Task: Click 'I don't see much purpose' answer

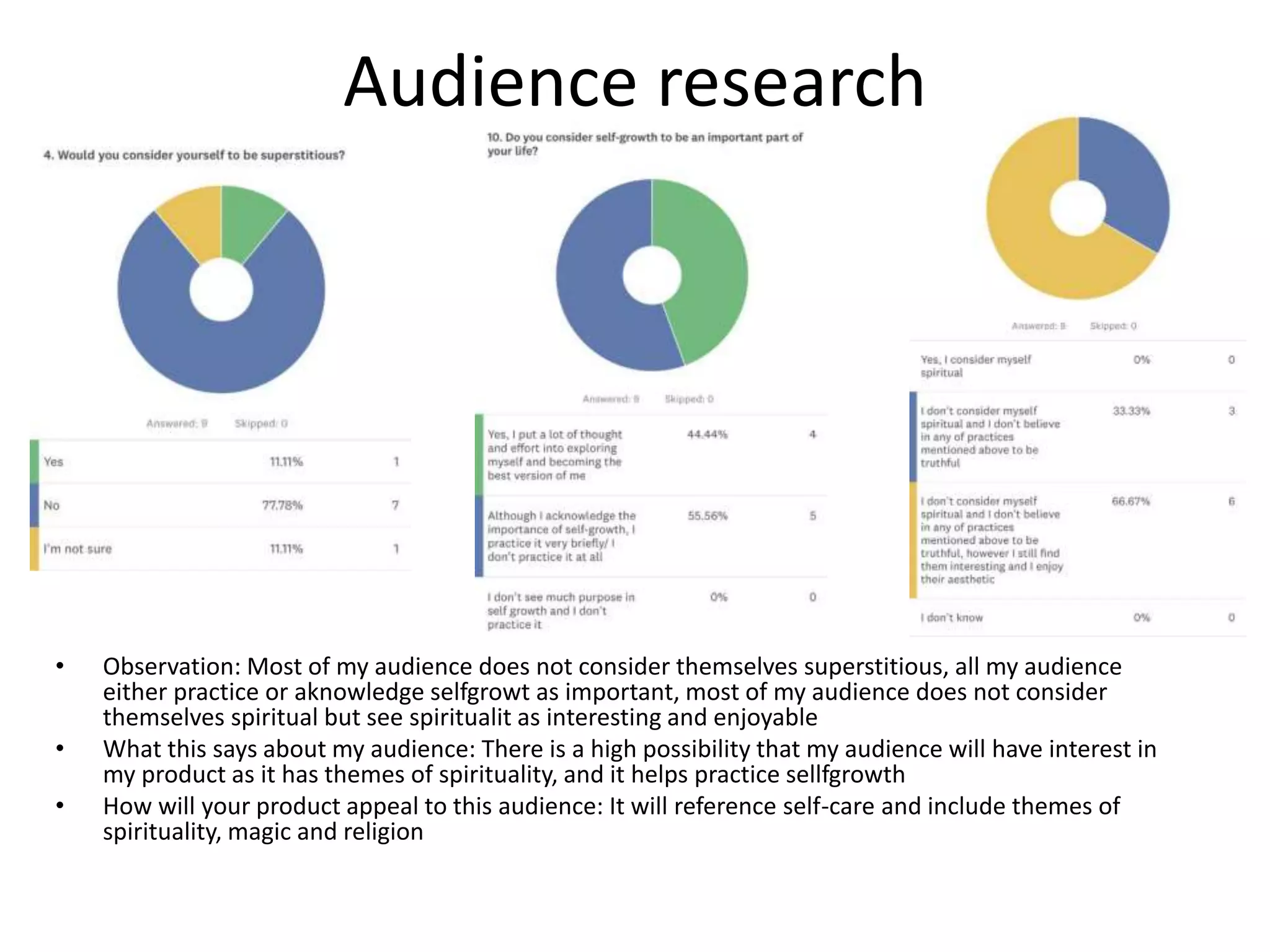Action: (561, 610)
